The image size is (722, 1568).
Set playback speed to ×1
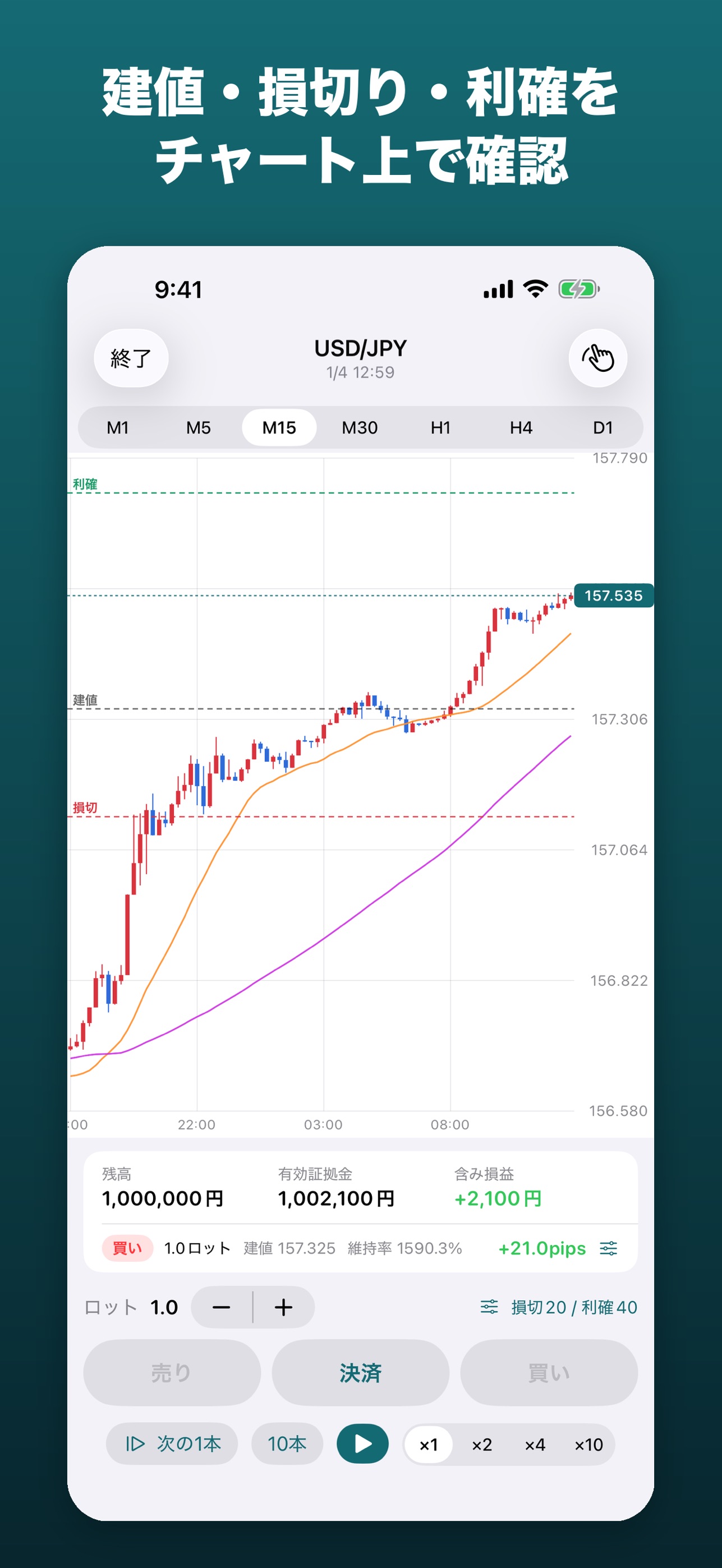tap(429, 1445)
